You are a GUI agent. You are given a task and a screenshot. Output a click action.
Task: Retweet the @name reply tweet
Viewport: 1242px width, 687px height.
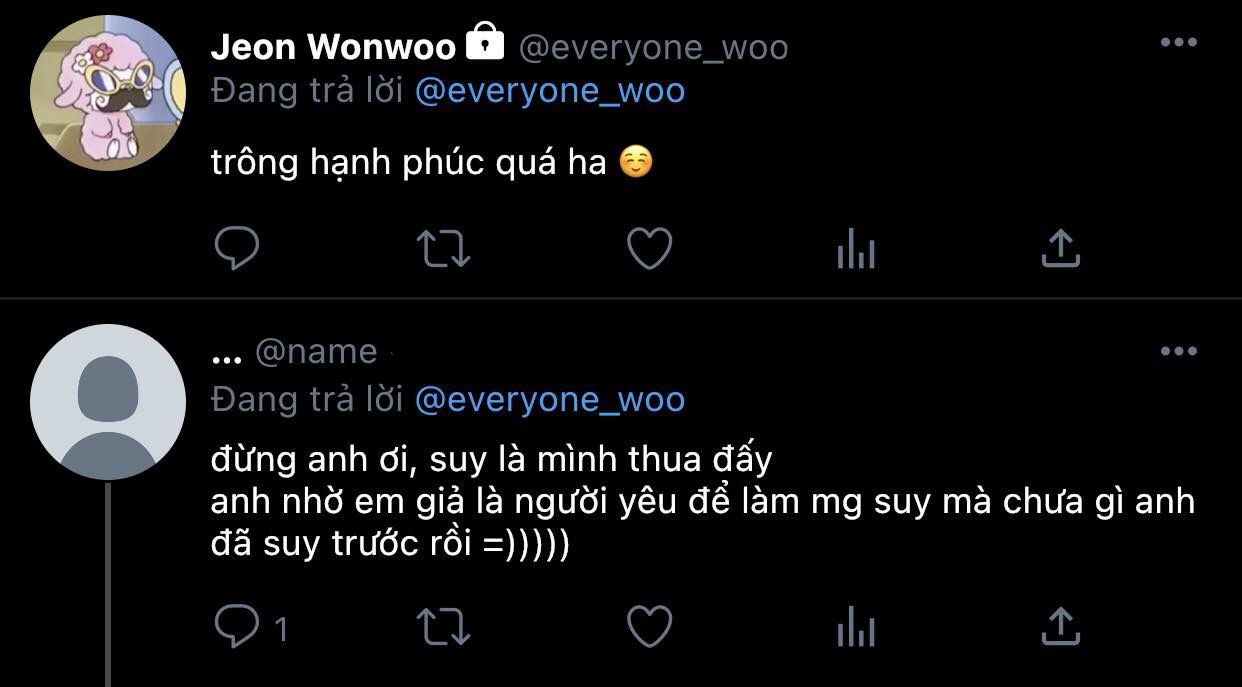point(443,628)
